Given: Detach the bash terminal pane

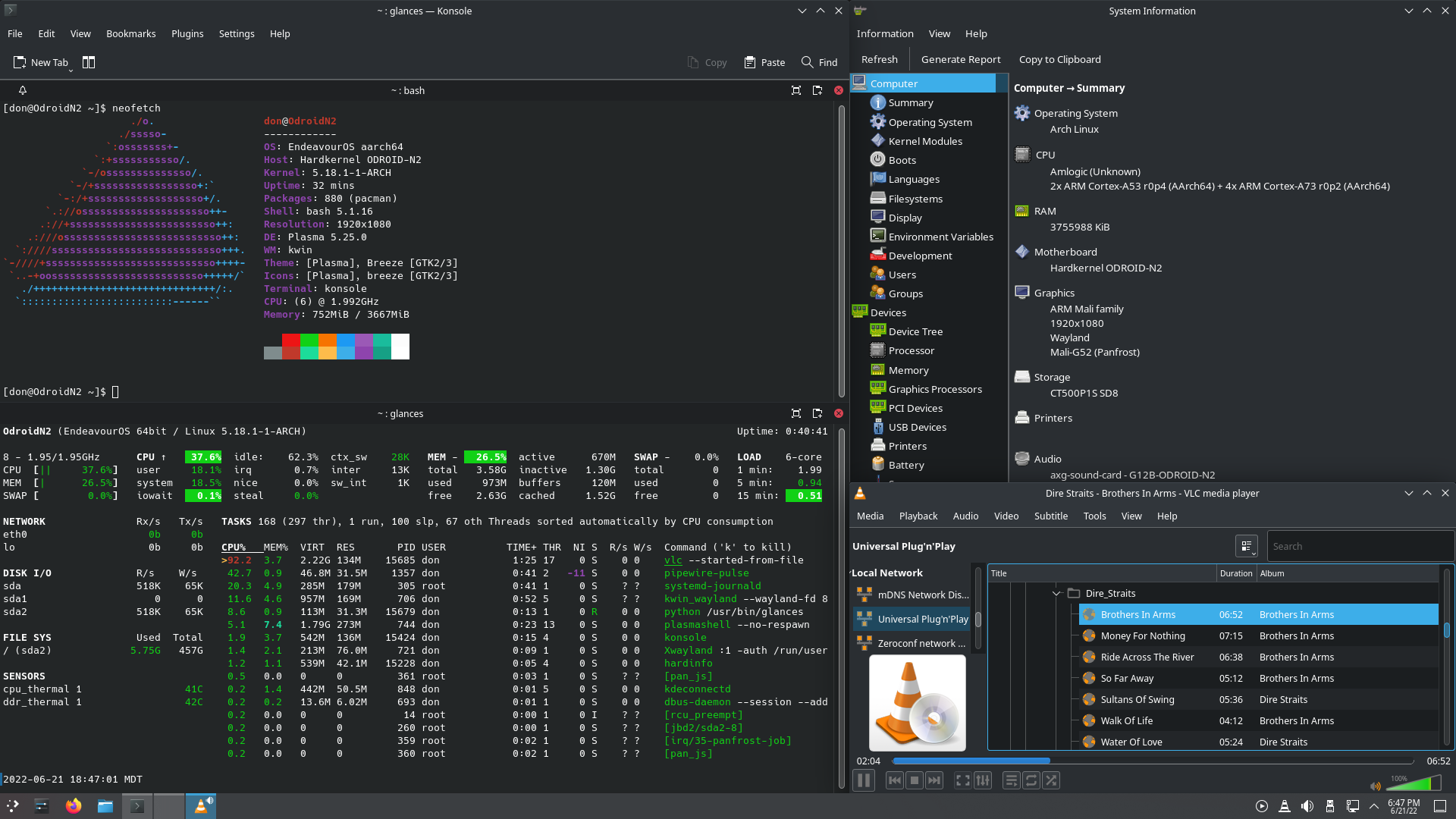Looking at the screenshot, I should click(817, 90).
